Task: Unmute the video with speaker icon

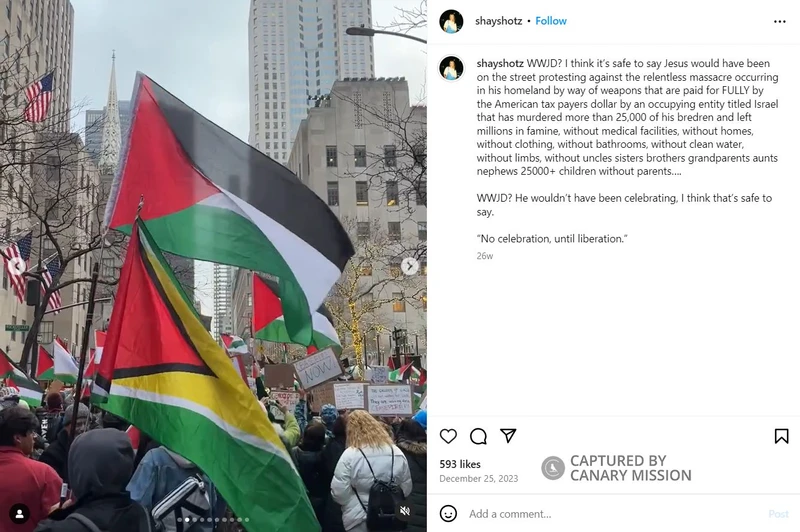Action: (x=405, y=511)
